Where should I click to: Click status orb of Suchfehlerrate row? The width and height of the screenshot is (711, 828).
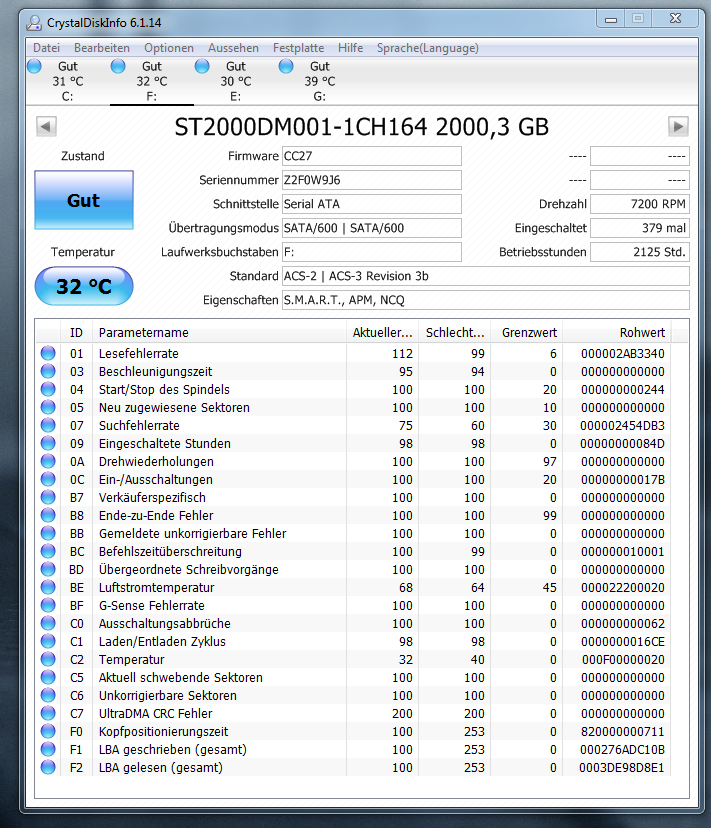[x=48, y=425]
